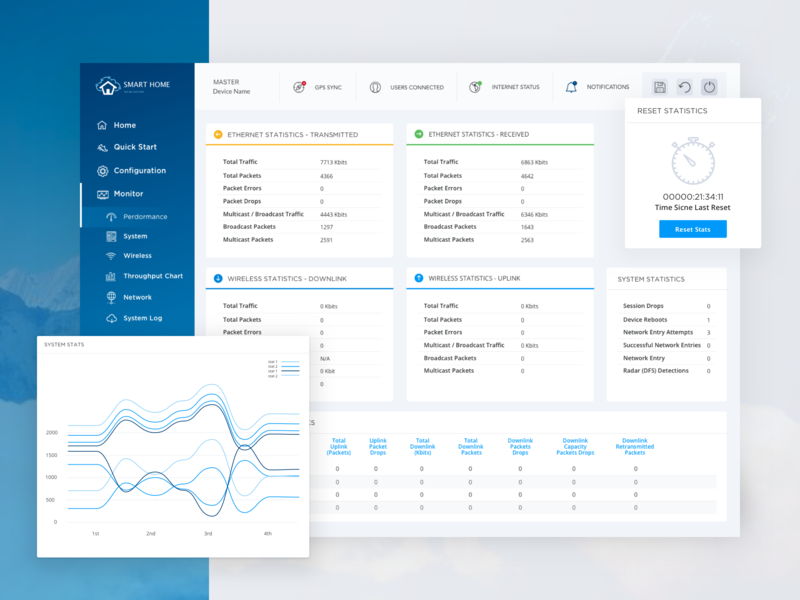
Task: Click the save floppy disk icon
Action: [x=659, y=87]
